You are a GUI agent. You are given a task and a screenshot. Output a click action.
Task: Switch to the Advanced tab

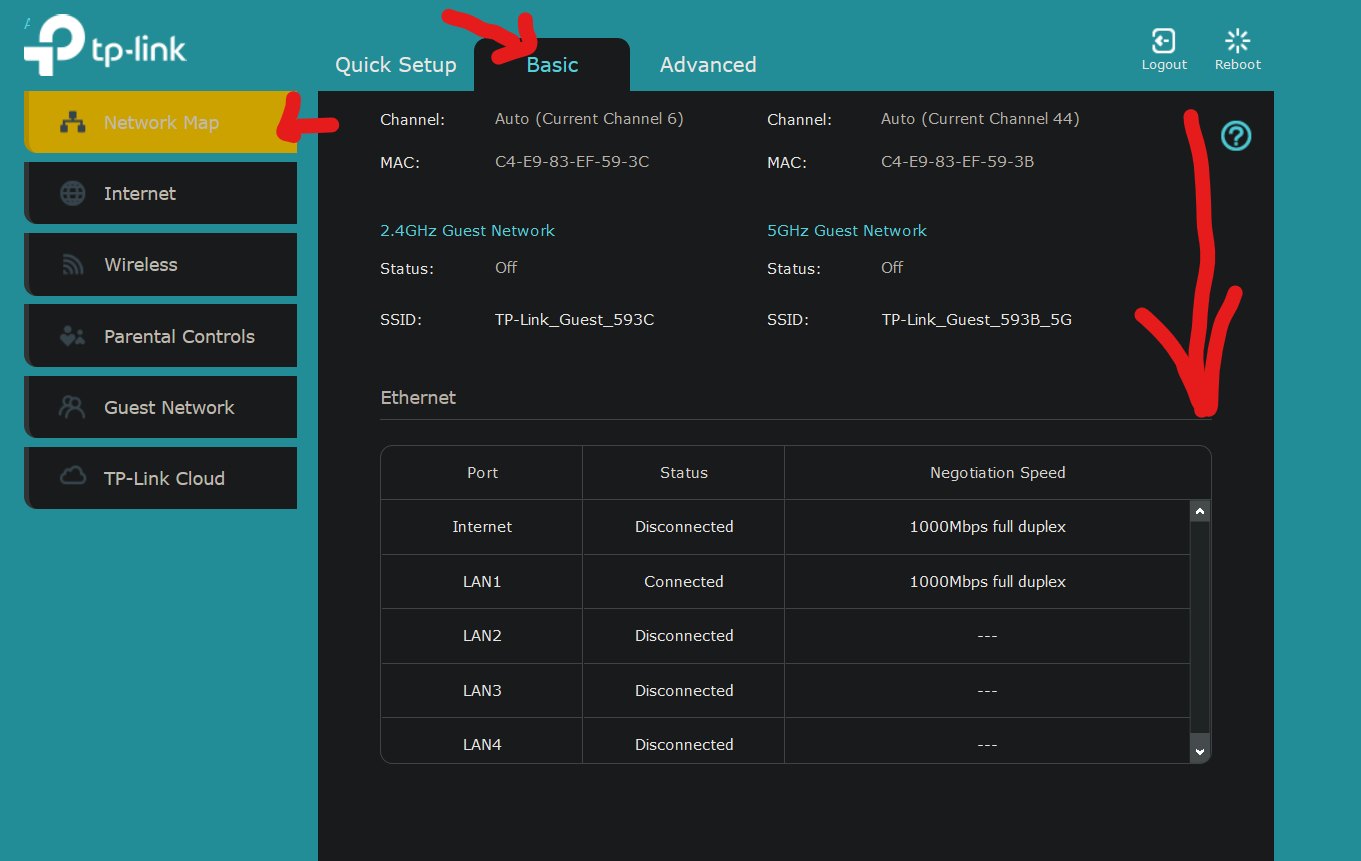pyautogui.click(x=708, y=65)
